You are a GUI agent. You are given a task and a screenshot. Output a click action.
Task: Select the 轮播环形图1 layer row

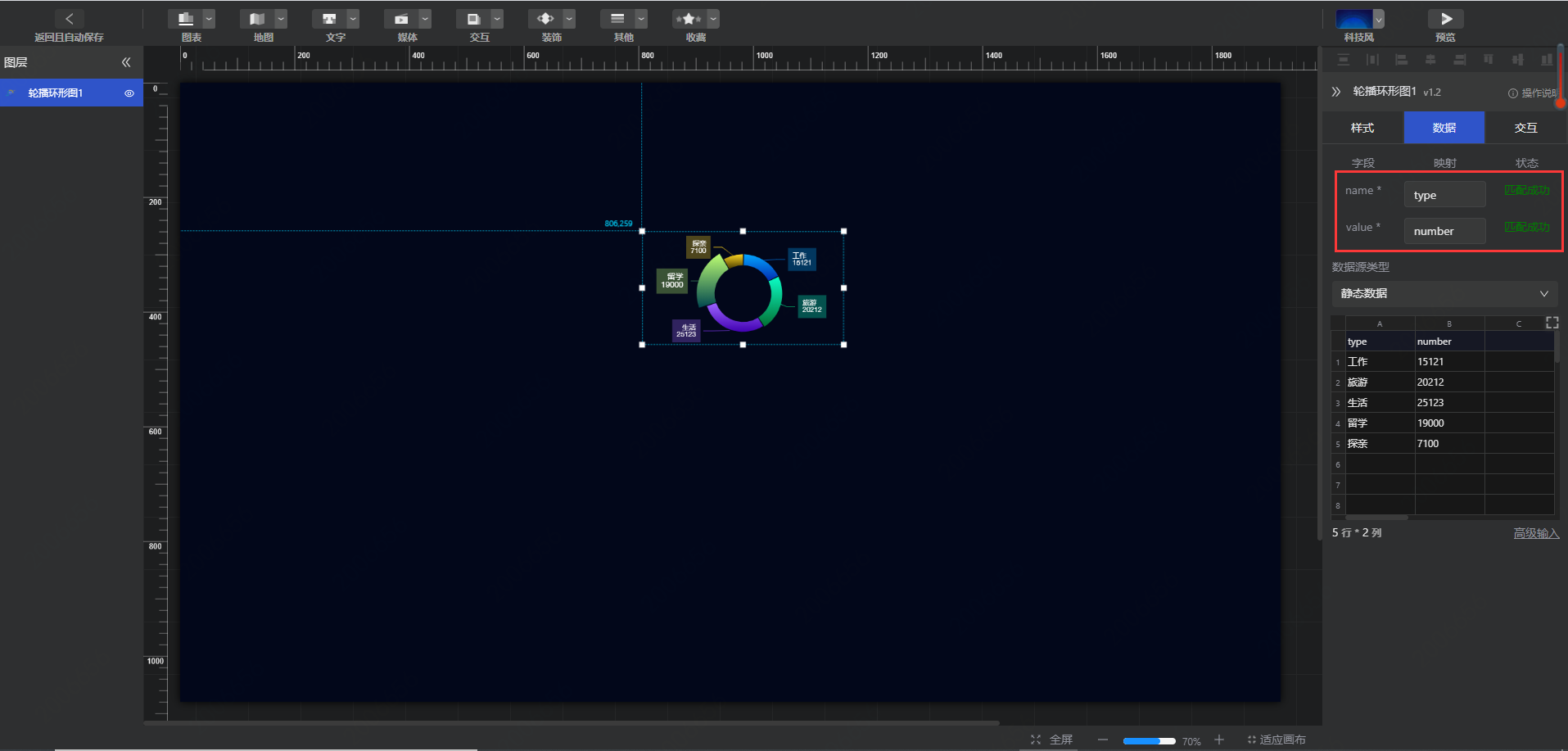71,93
